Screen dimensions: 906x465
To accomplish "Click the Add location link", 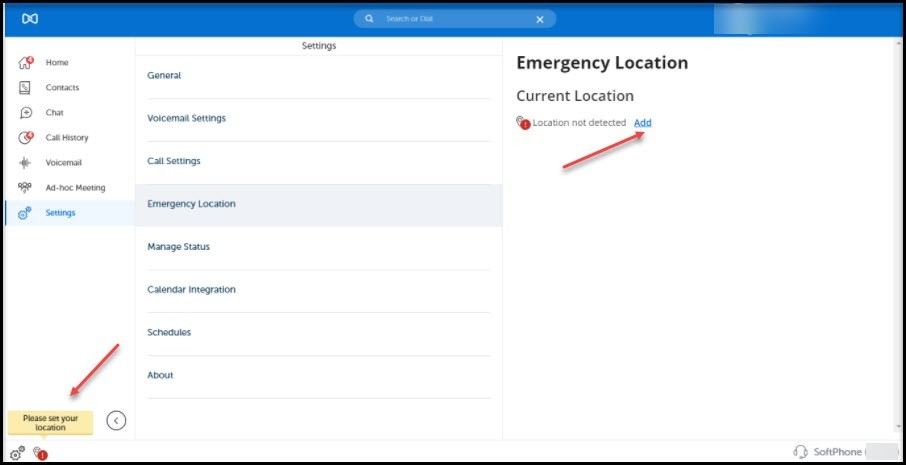I will [642, 123].
